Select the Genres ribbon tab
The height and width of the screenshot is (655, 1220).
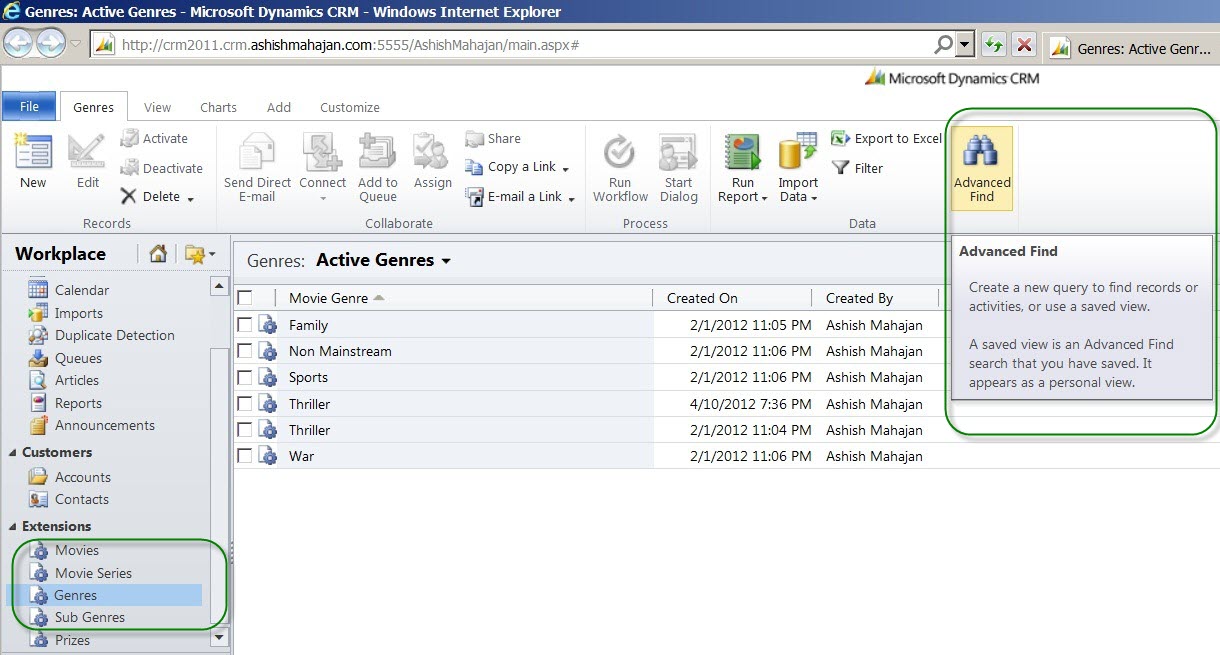pos(93,107)
